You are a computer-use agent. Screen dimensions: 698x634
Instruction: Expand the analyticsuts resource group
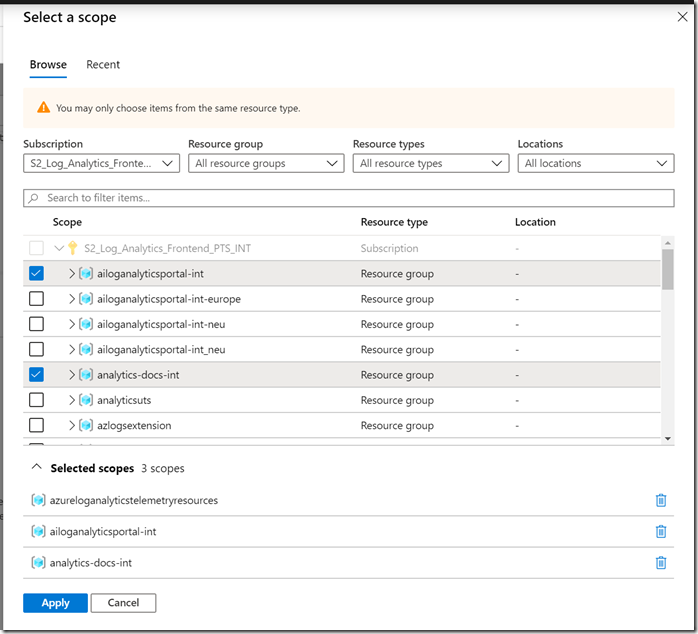tap(72, 400)
